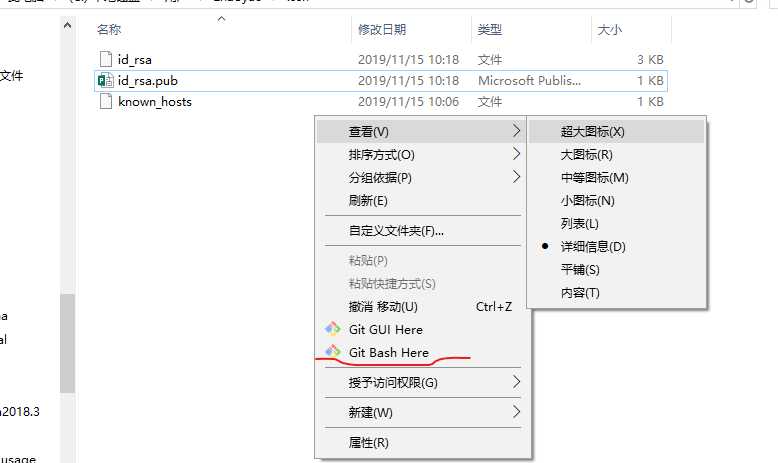The height and width of the screenshot is (463, 778).
Task: Click the id_rsa file icon
Action: click(x=106, y=59)
